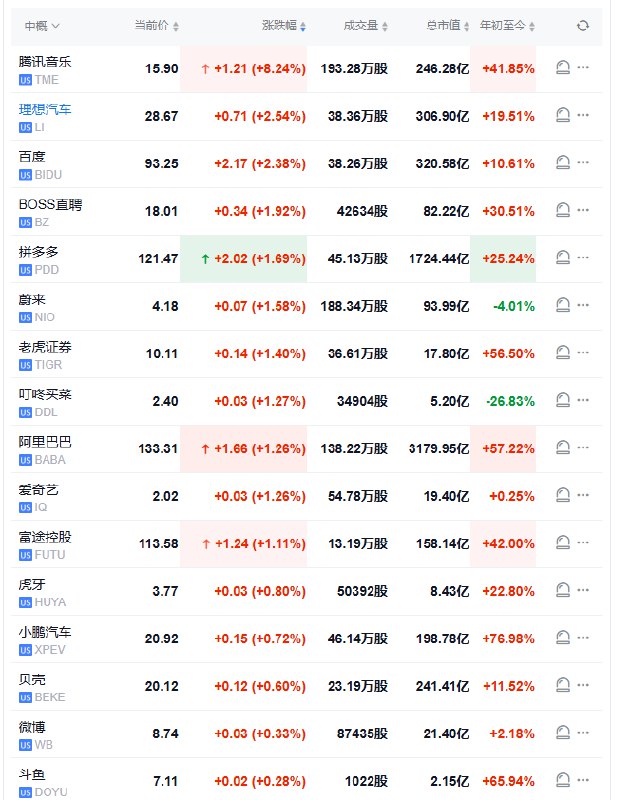Click 百度 price 93.25
Viewport: 631px width, 800px height.
pos(162,164)
